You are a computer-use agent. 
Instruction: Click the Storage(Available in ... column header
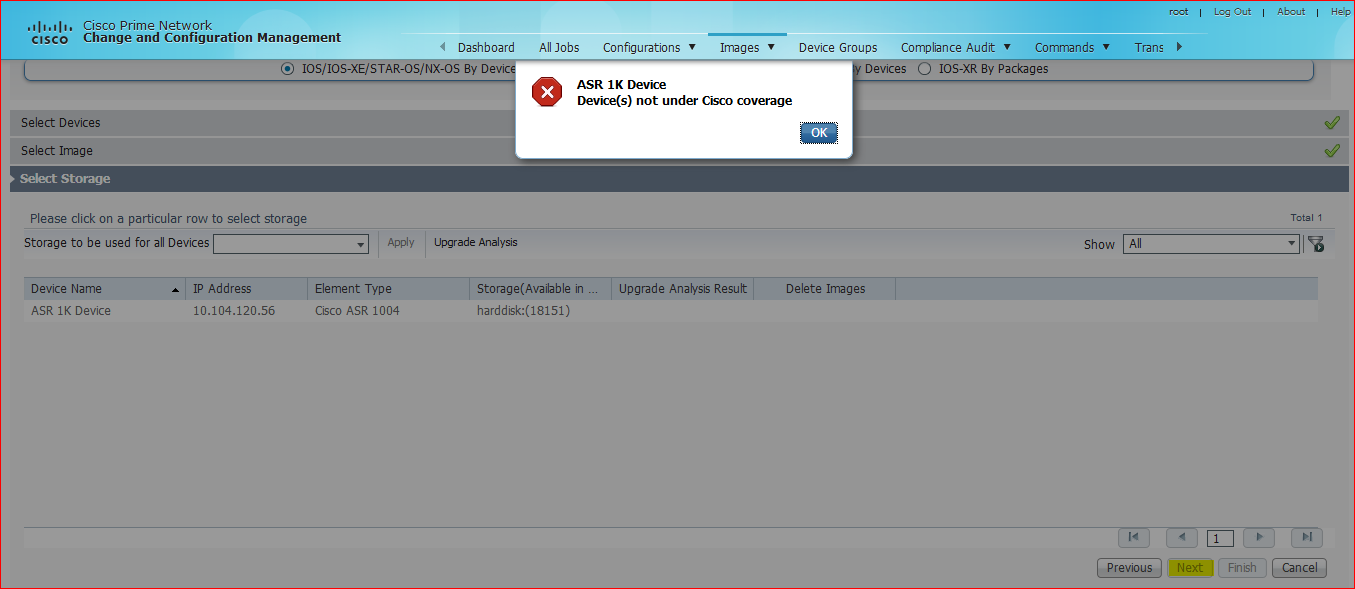(x=541, y=289)
